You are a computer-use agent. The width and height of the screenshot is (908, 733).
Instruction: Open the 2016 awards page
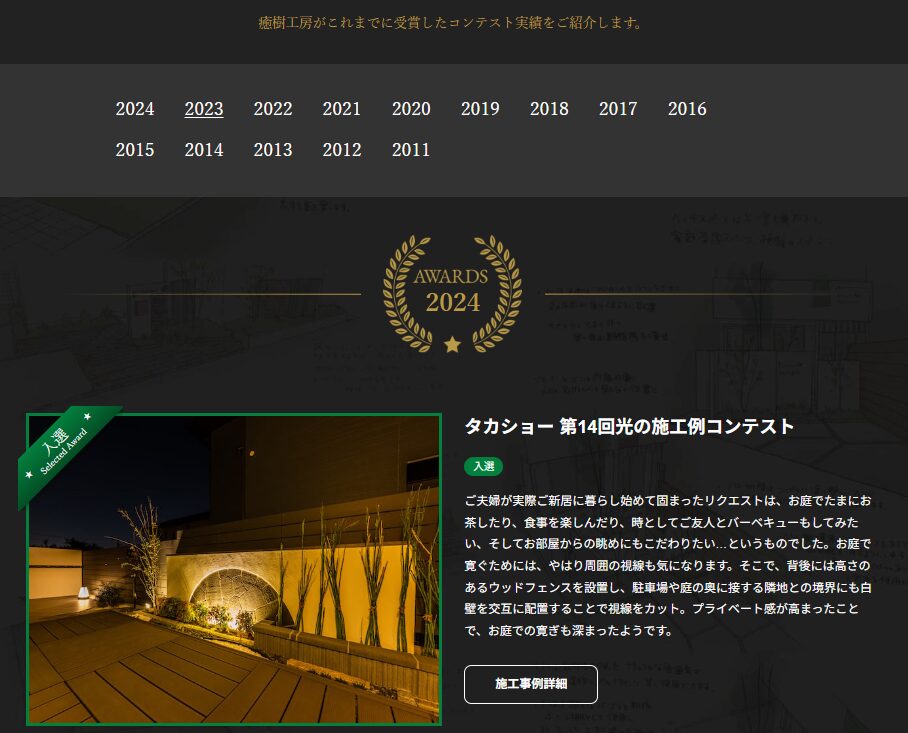pos(687,109)
